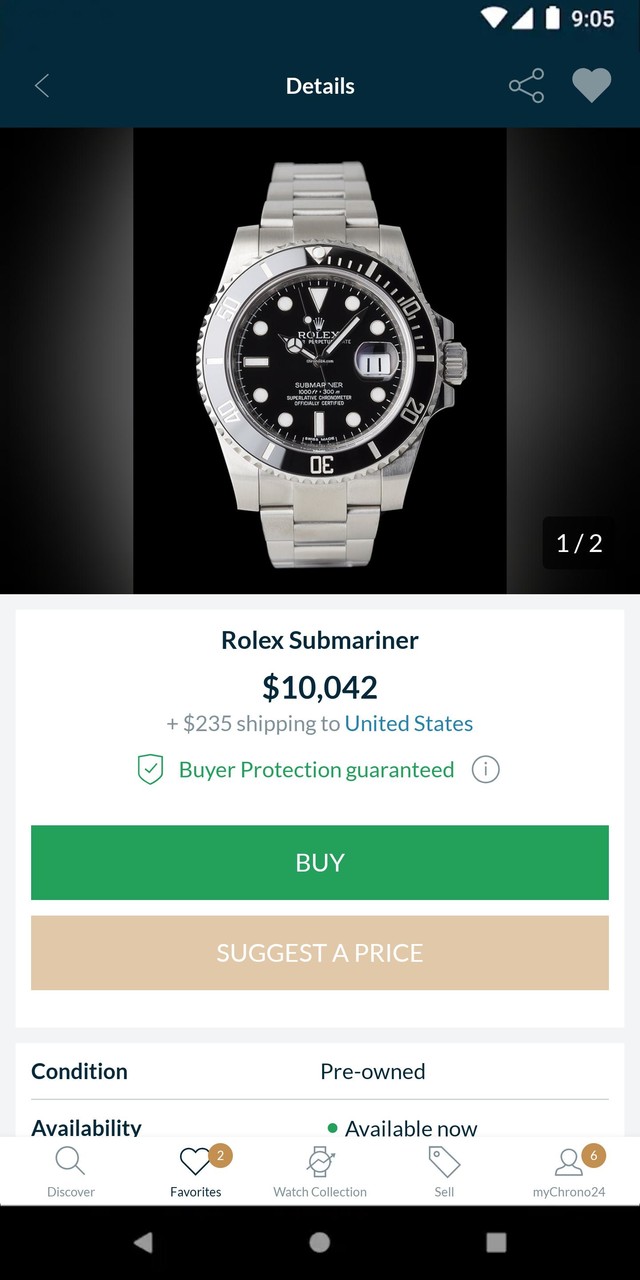This screenshot has width=640, height=1280.
Task: Tap the $10,042 price
Action: click(x=320, y=688)
